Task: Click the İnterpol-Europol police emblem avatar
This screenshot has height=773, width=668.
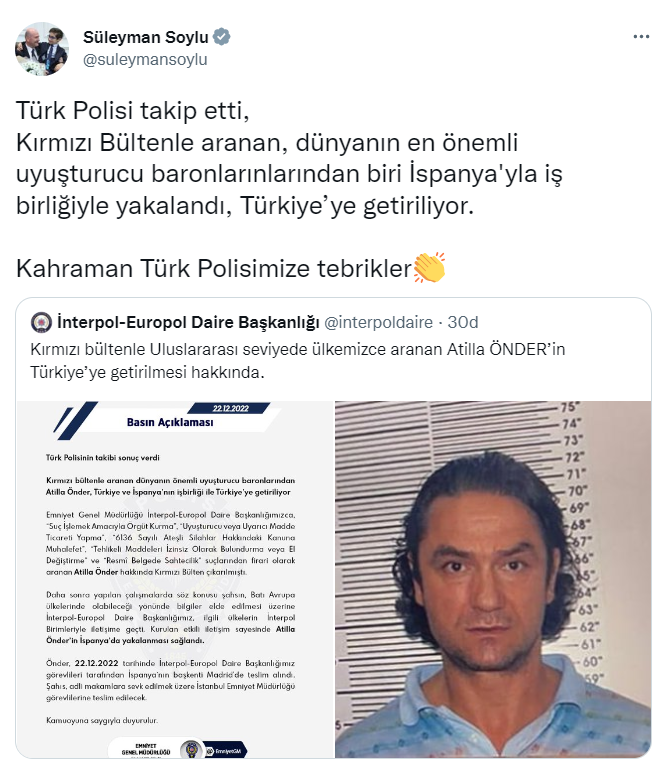Action: pyautogui.click(x=41, y=322)
